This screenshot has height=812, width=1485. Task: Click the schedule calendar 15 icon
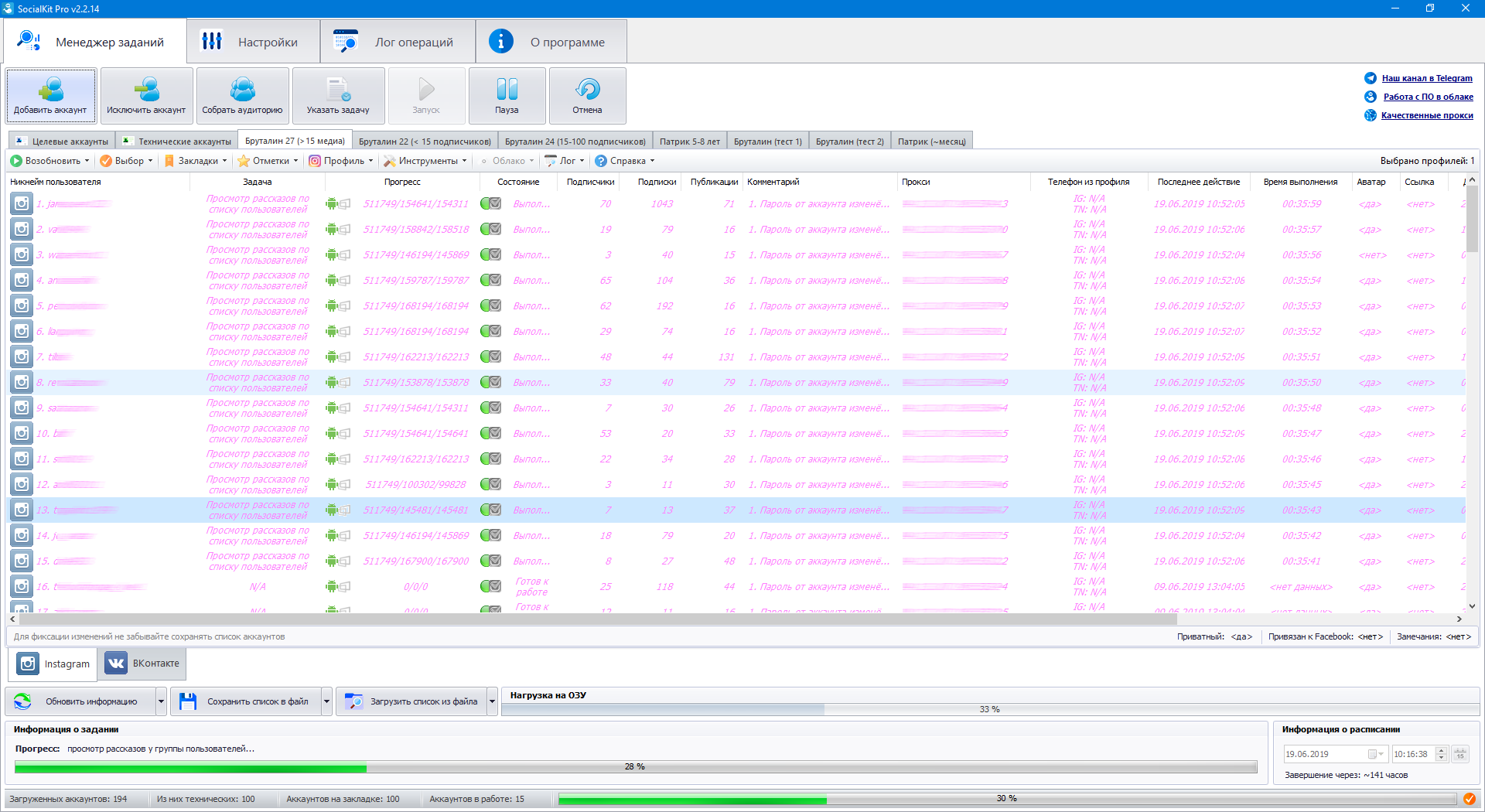click(1460, 754)
